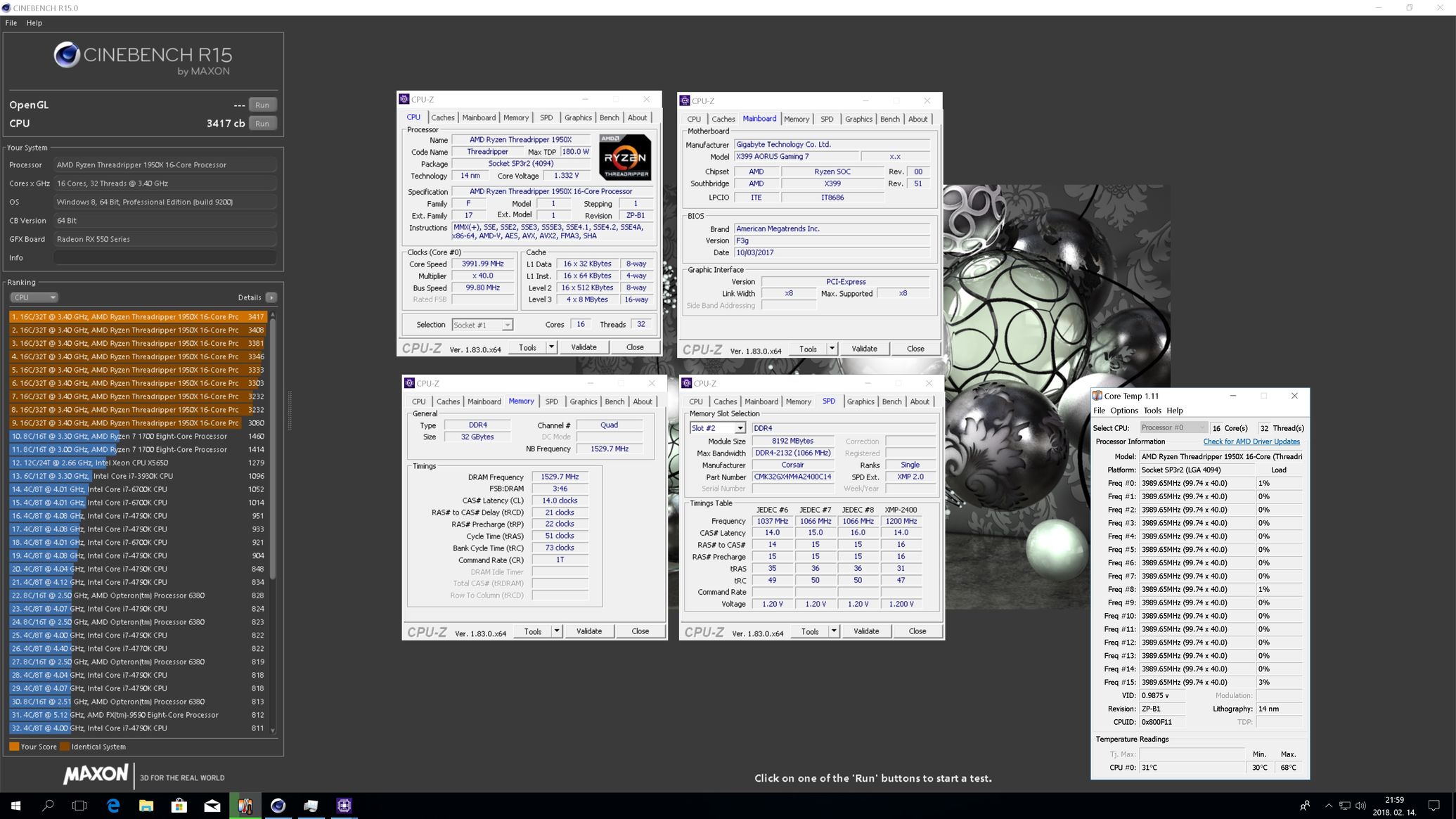Click Validate in CPU-Z SPD window
The width and height of the screenshot is (1456, 819).
[x=865, y=631]
